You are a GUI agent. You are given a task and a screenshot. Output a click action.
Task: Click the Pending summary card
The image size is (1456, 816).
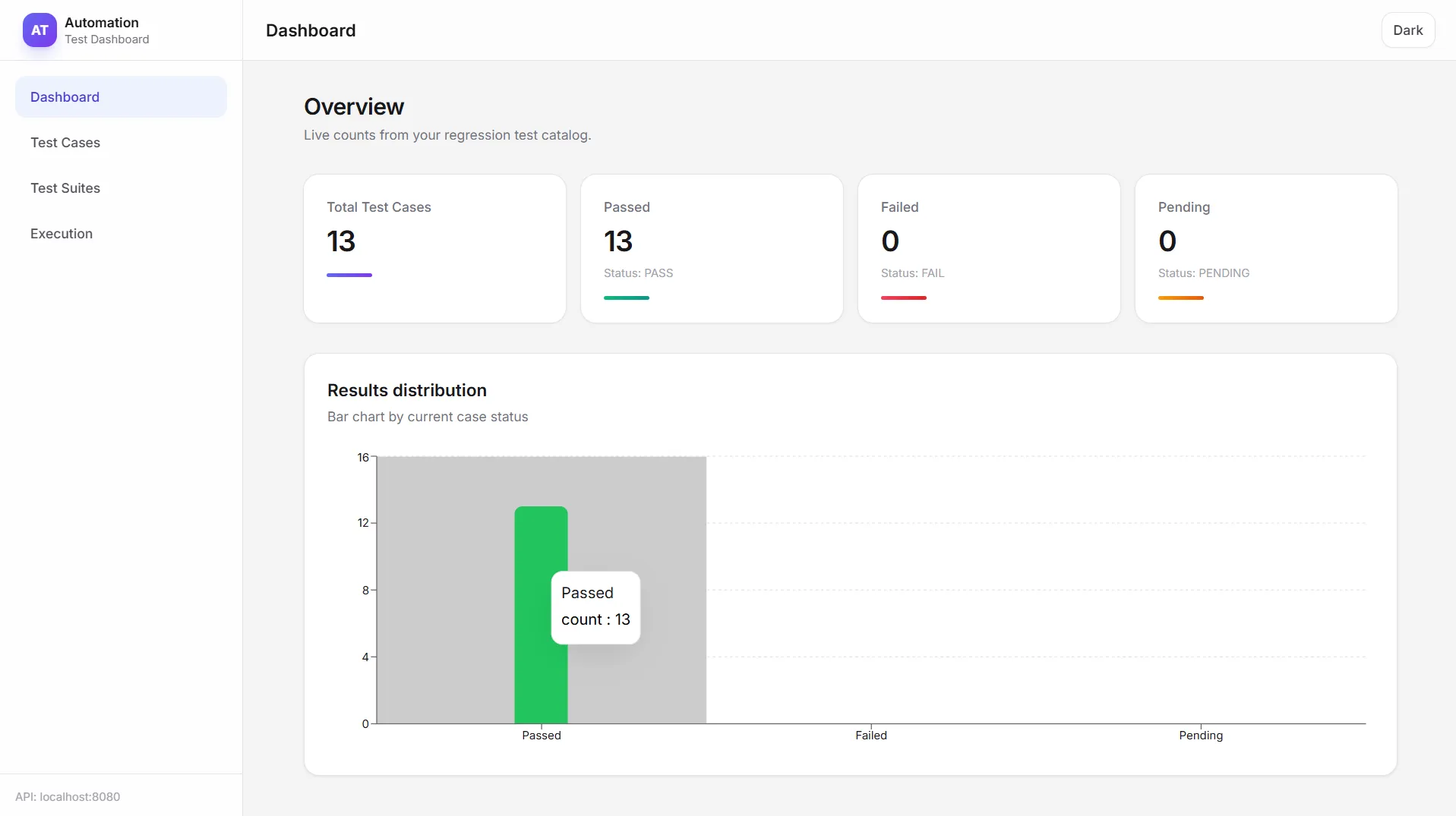1266,248
